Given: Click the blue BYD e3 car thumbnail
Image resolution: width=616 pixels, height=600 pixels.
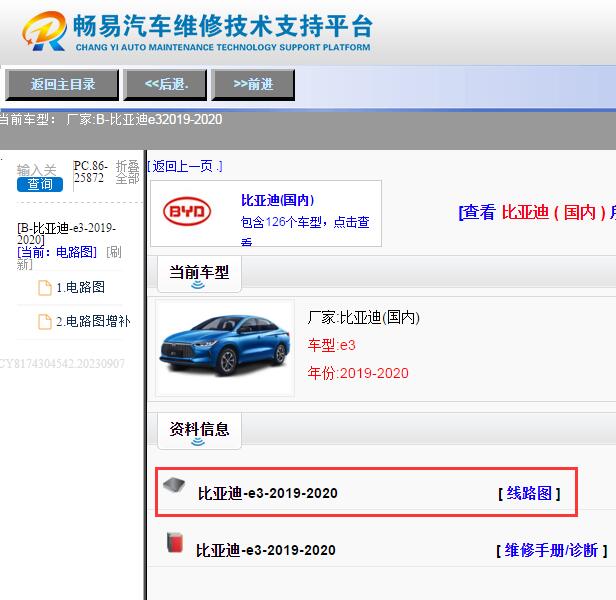Looking at the screenshot, I should [x=225, y=347].
